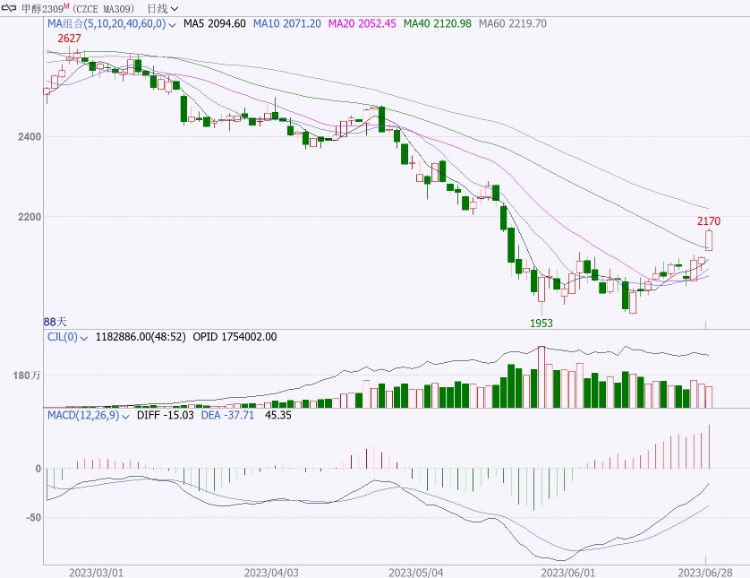Click the 2023/06/28 date label
The width and height of the screenshot is (750, 578).
(x=705, y=572)
